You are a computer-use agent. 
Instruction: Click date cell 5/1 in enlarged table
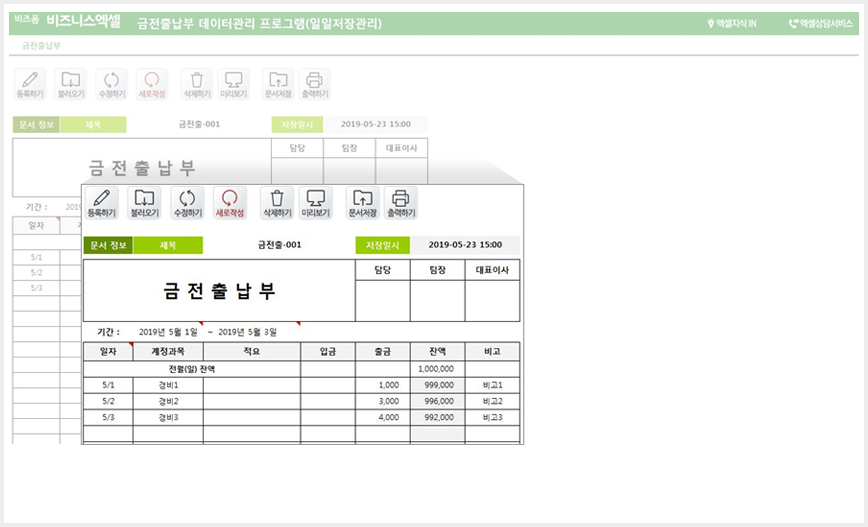pyautogui.click(x=108, y=385)
